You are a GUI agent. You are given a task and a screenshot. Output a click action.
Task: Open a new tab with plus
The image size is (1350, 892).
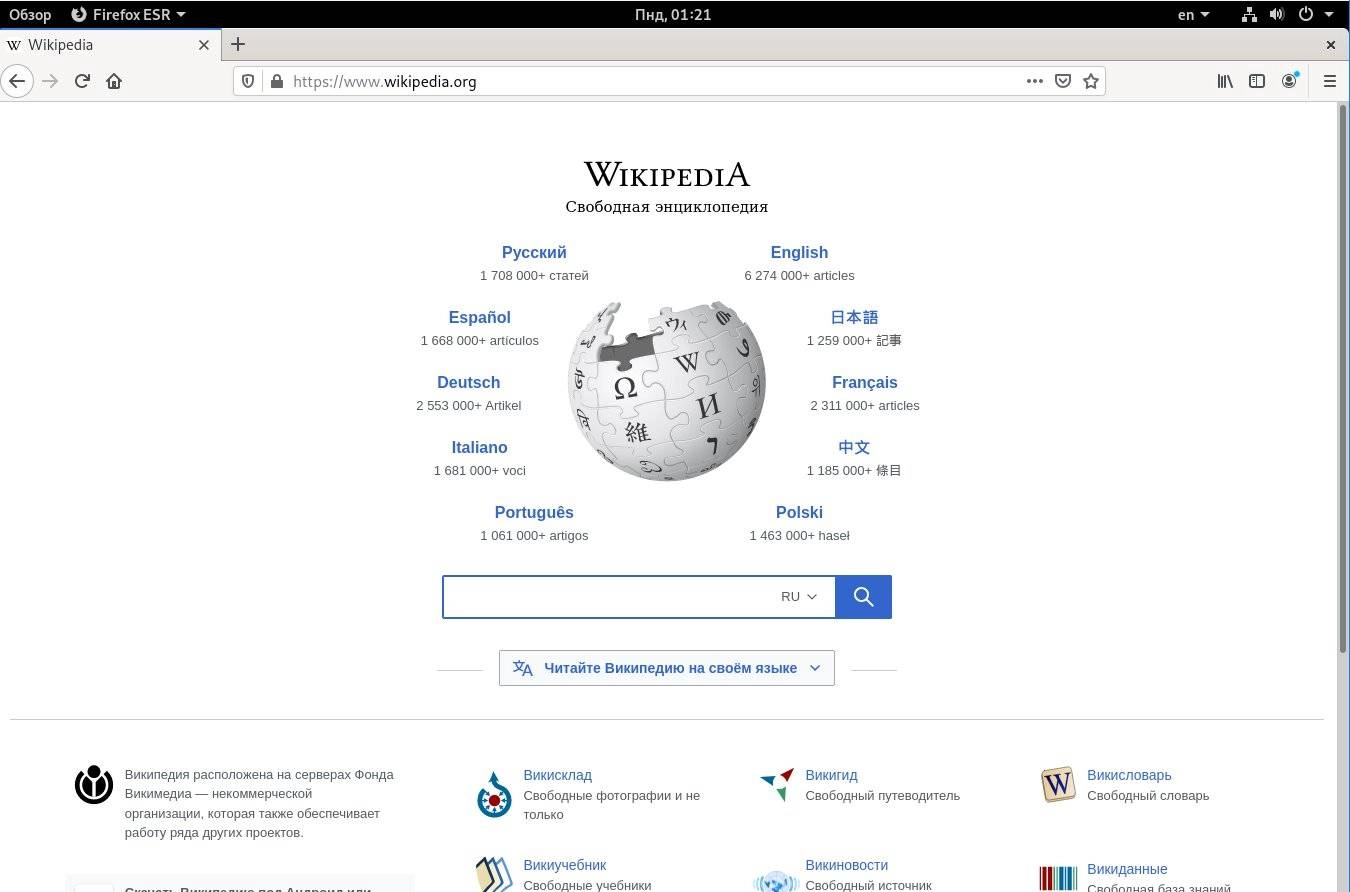(x=237, y=44)
